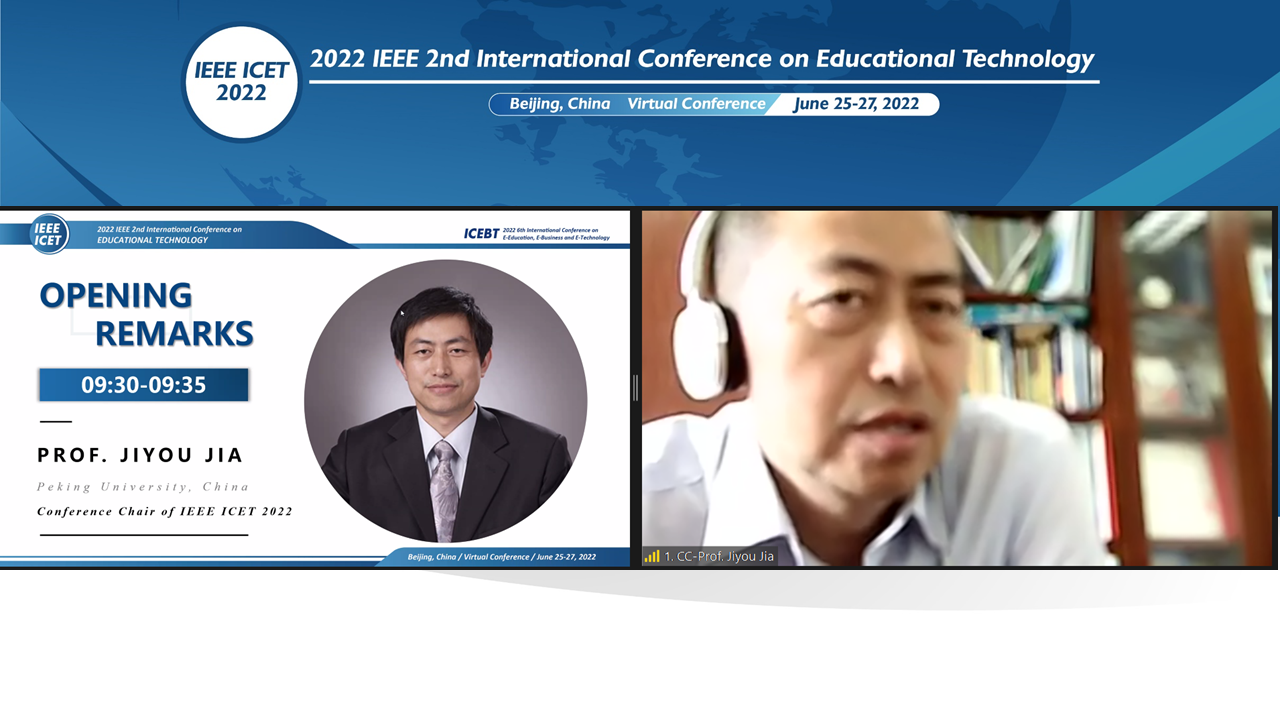Click the "OPENING REMARKS" heading

point(146,314)
